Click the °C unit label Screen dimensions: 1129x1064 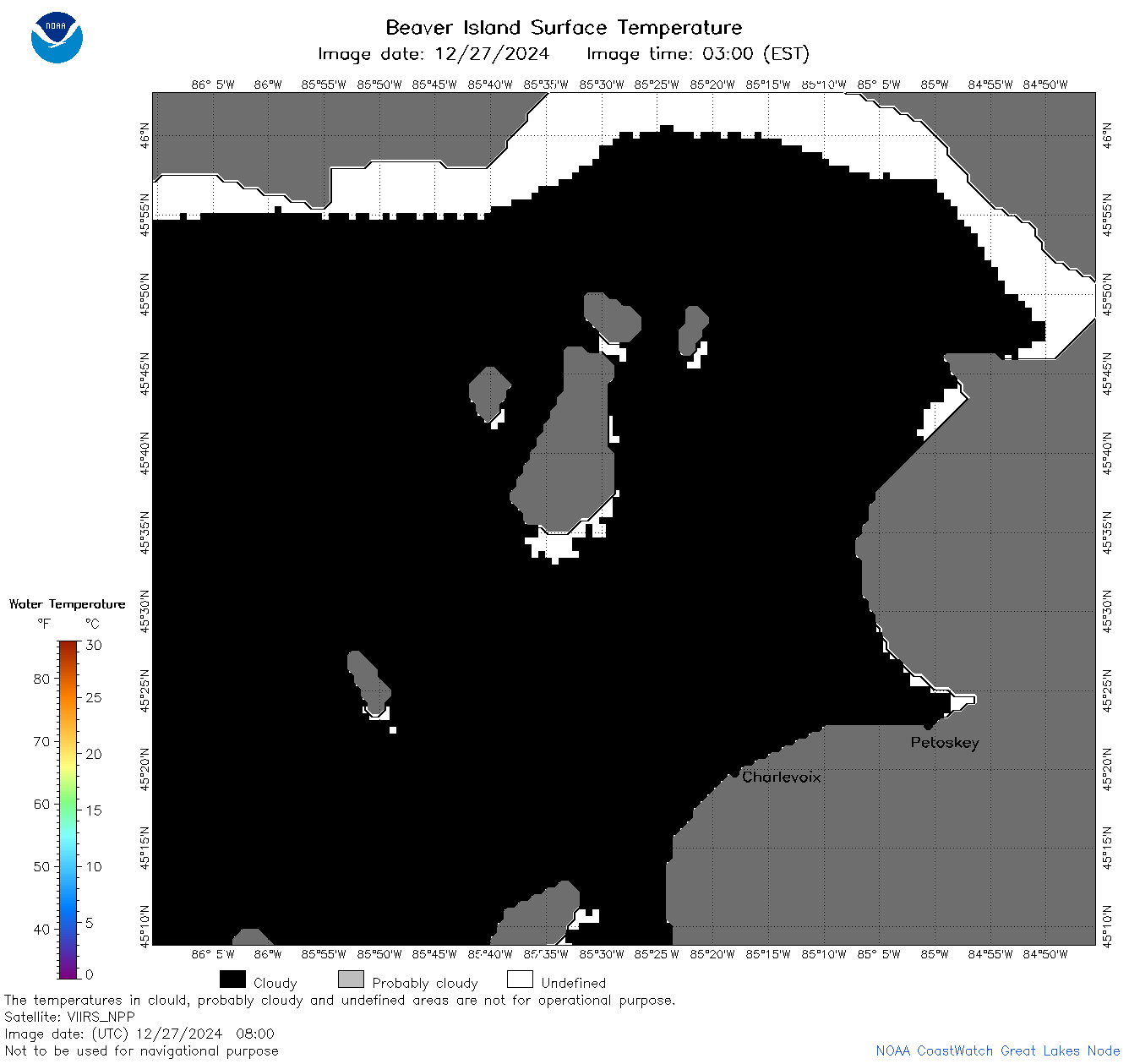92,624
